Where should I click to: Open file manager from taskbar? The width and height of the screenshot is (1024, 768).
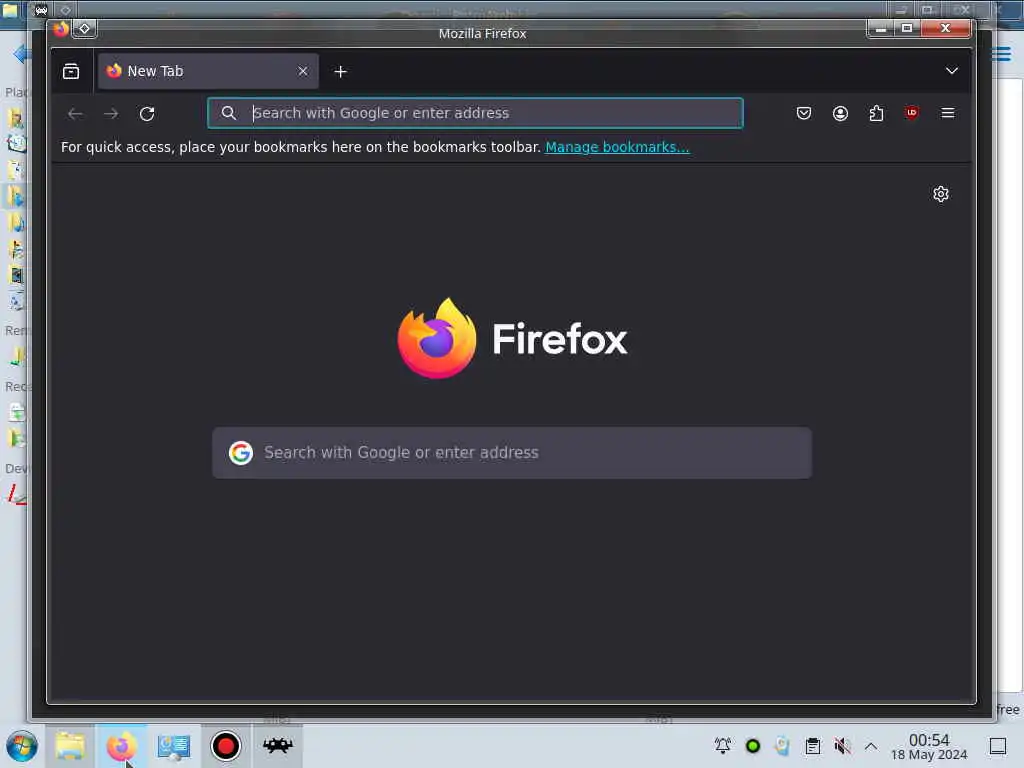70,746
